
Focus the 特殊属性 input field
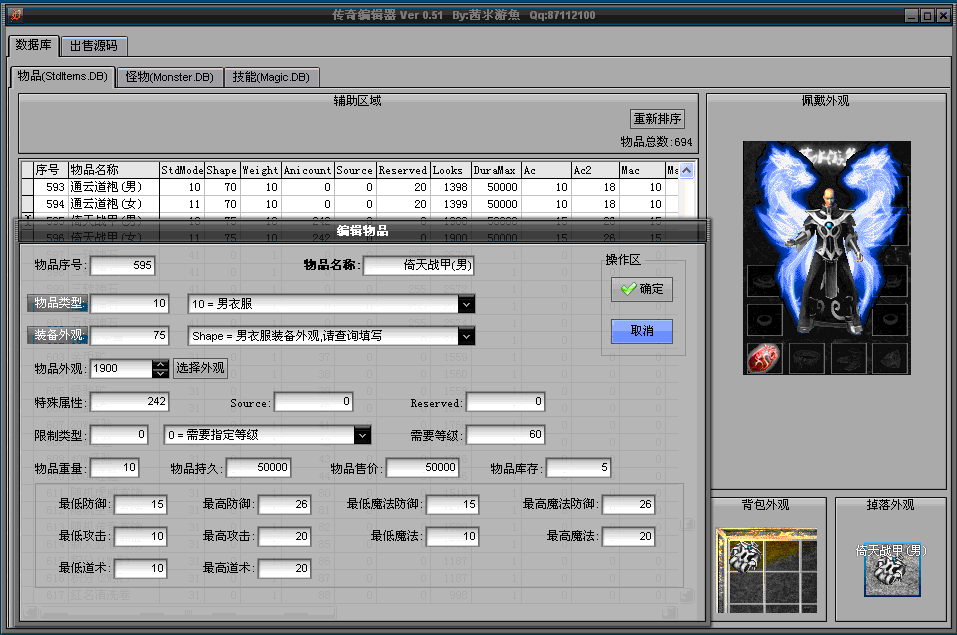(x=129, y=401)
